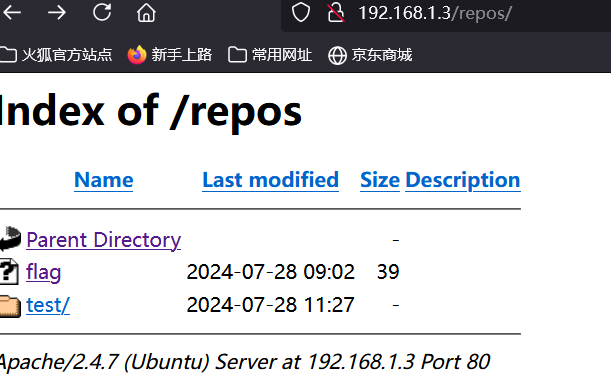Sort listing by Description column
Image resolution: width=611 pixels, height=386 pixels.
coord(463,180)
